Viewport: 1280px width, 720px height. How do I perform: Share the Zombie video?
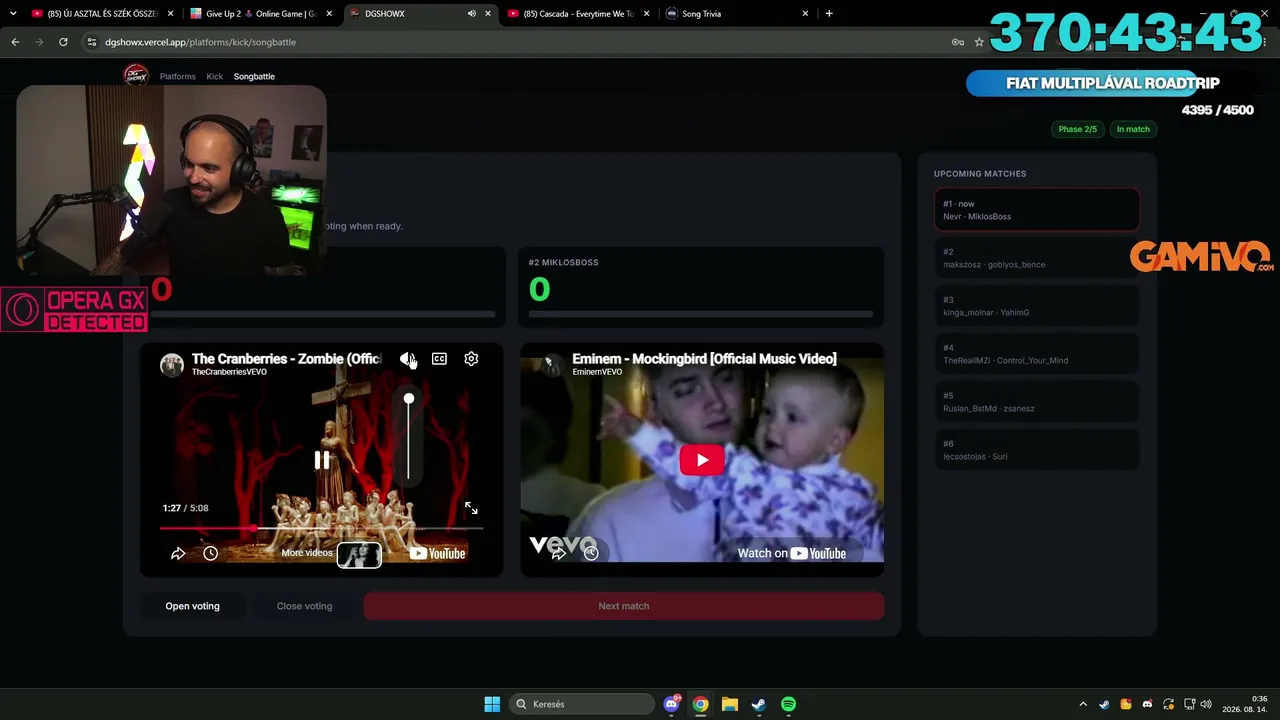(178, 553)
